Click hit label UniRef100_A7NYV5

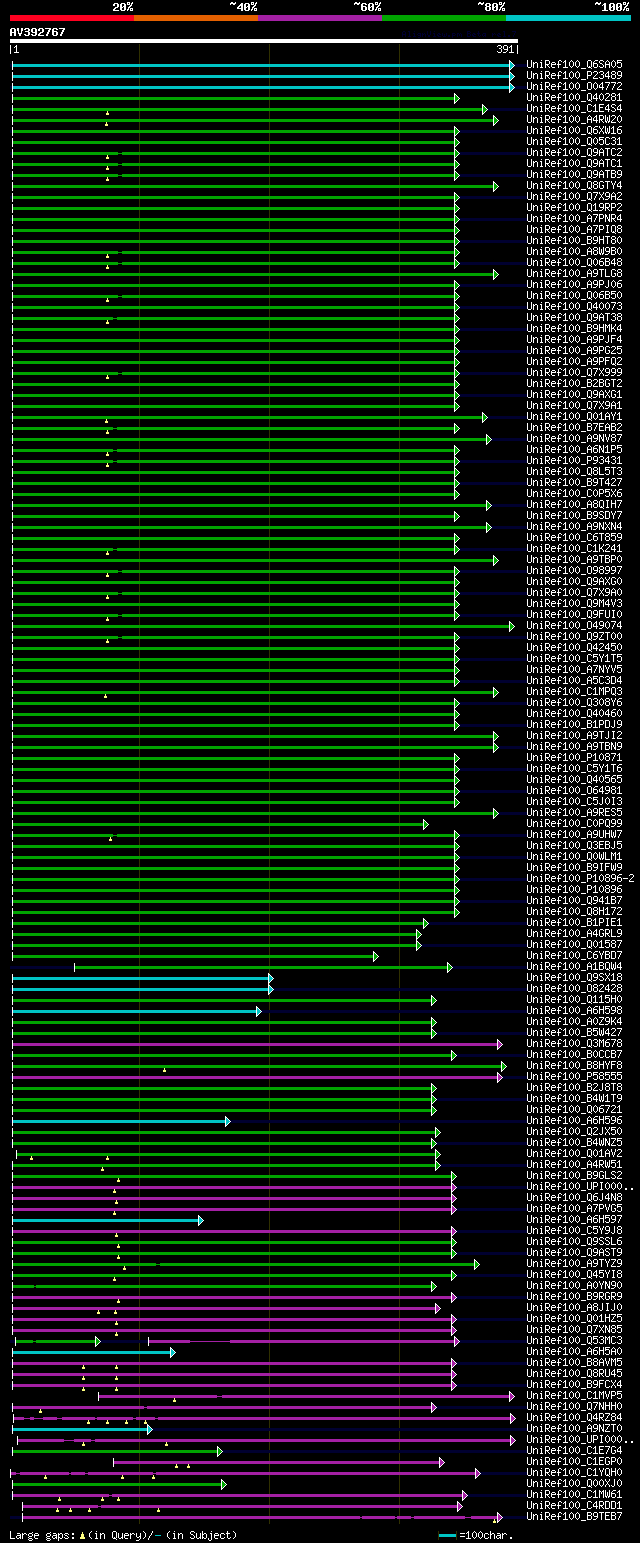coord(574,669)
